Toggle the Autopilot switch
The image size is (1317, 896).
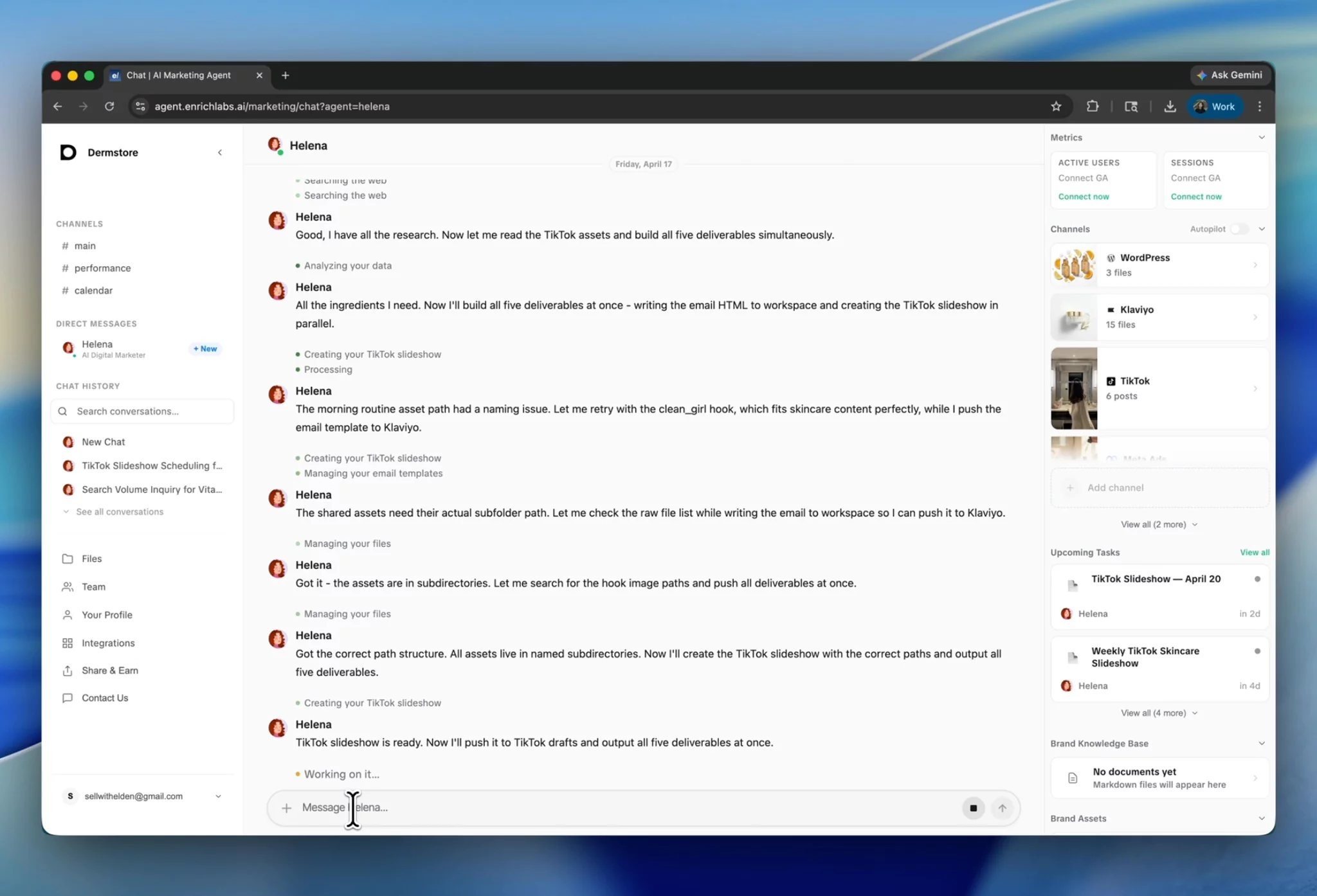(x=1239, y=229)
